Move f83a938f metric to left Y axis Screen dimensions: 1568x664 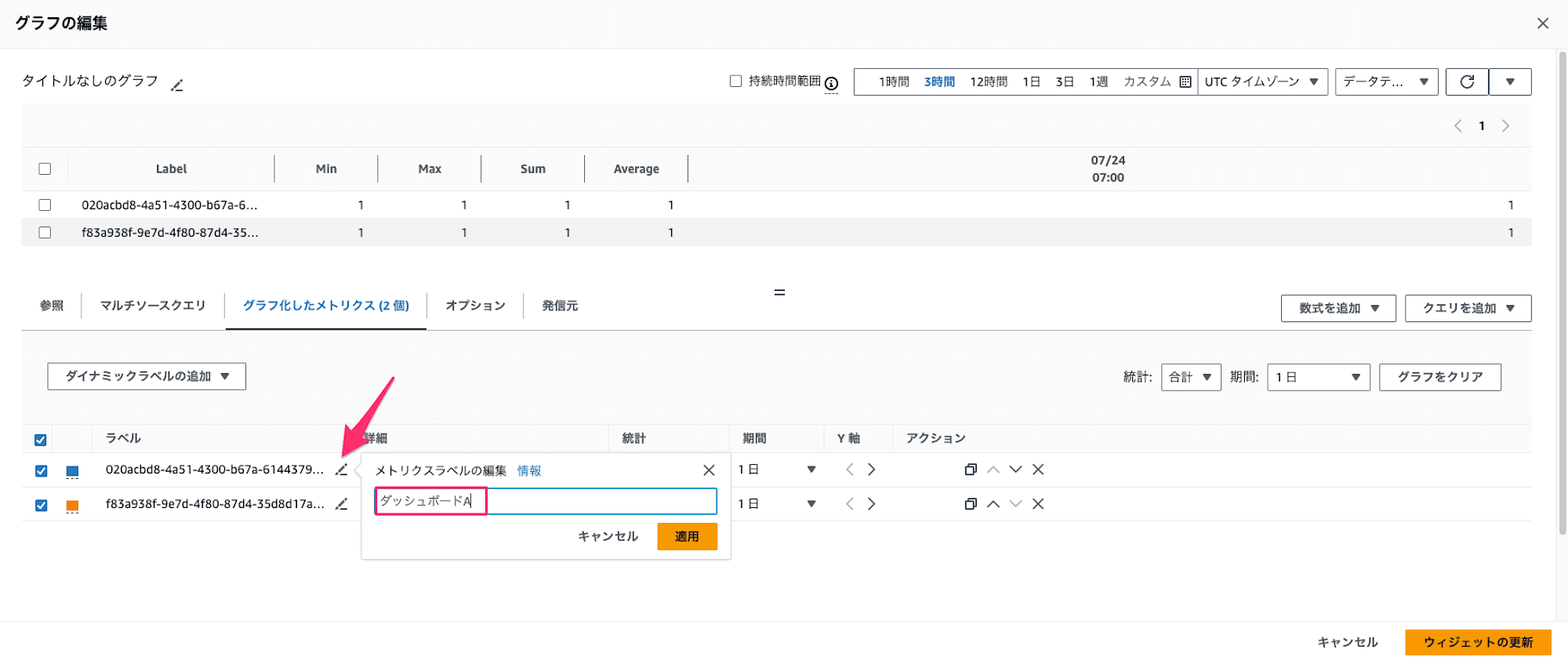[850, 504]
